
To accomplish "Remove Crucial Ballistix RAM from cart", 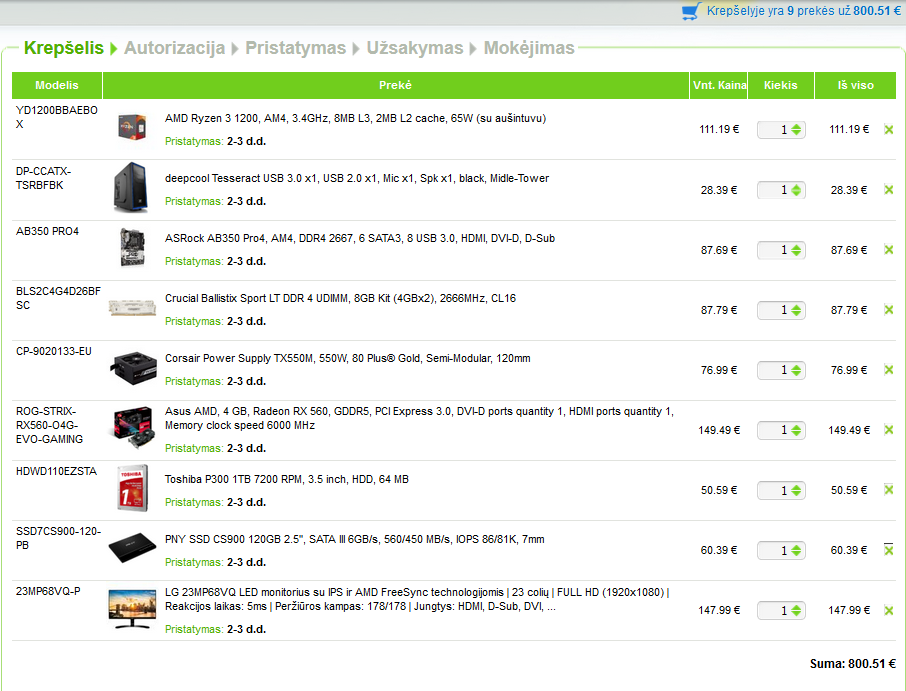I will [889, 310].
